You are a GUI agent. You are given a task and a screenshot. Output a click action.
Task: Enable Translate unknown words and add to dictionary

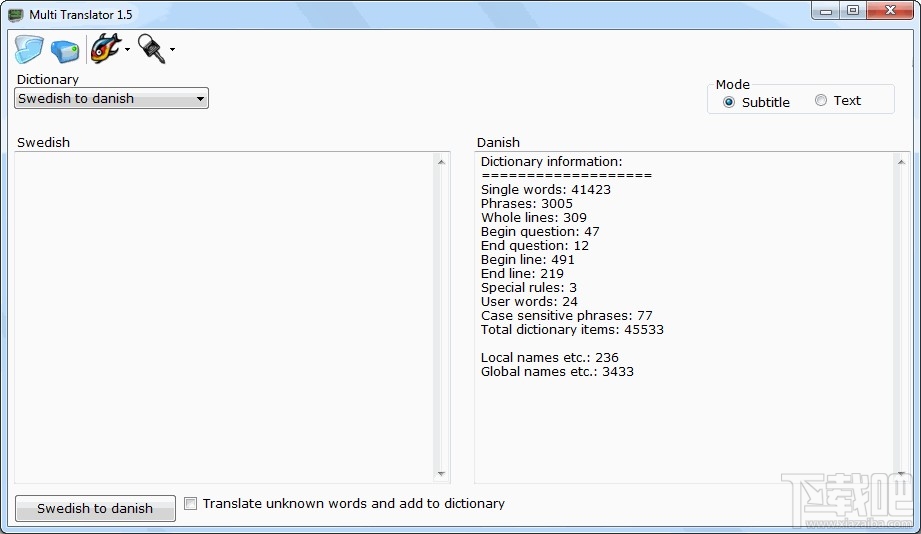pyautogui.click(x=190, y=503)
